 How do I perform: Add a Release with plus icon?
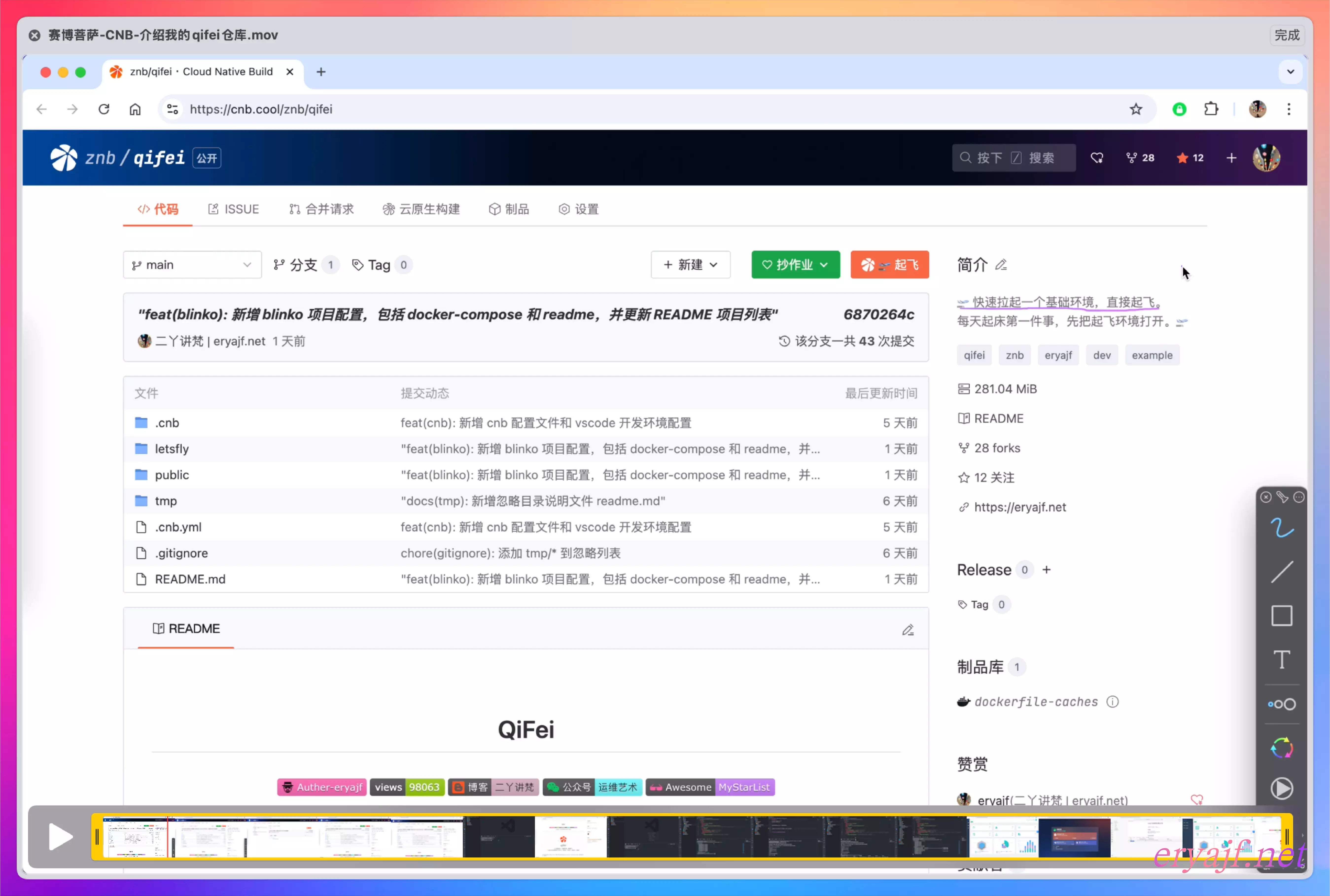pyautogui.click(x=1046, y=570)
